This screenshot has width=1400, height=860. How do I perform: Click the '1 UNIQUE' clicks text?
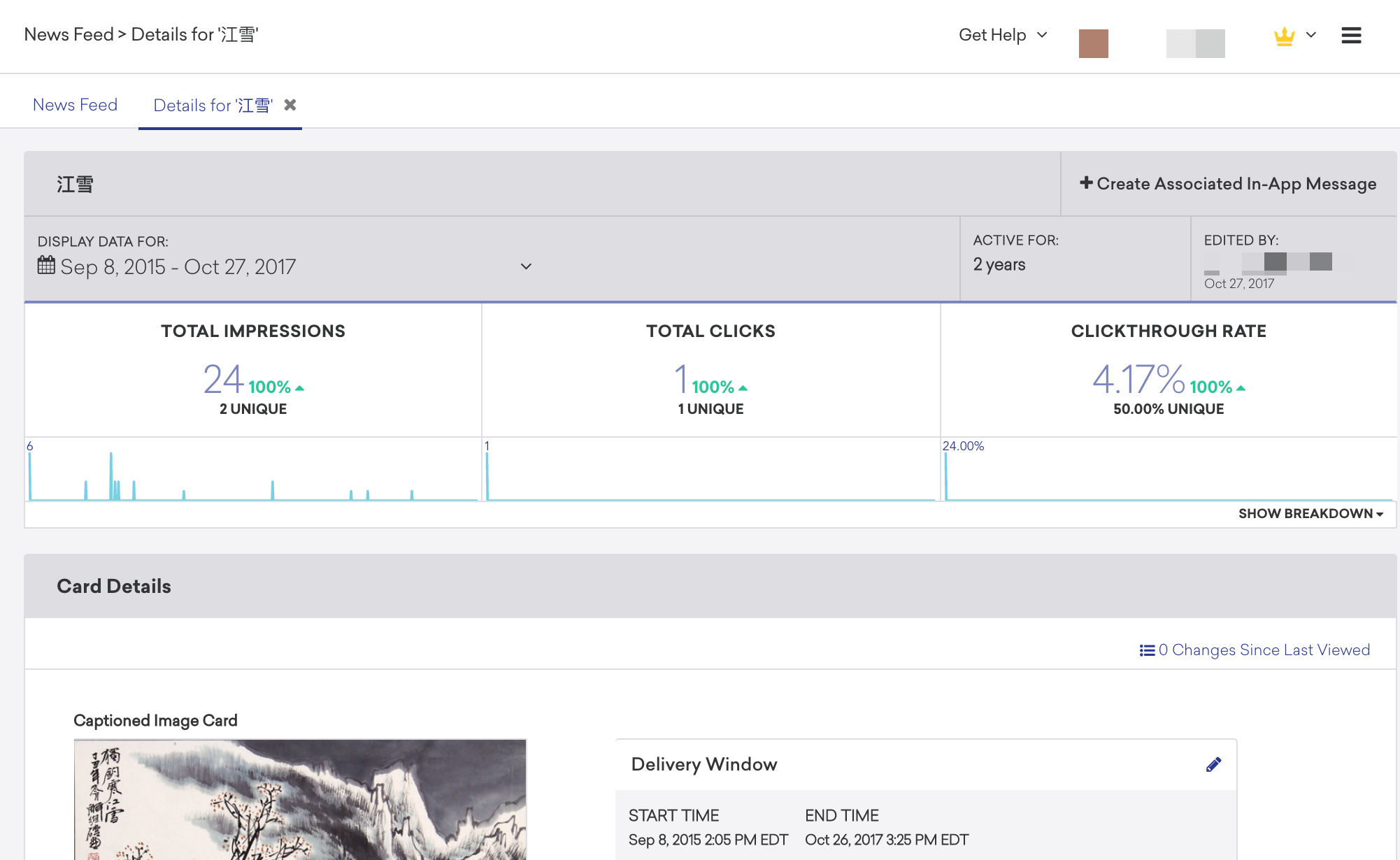pyautogui.click(x=710, y=409)
